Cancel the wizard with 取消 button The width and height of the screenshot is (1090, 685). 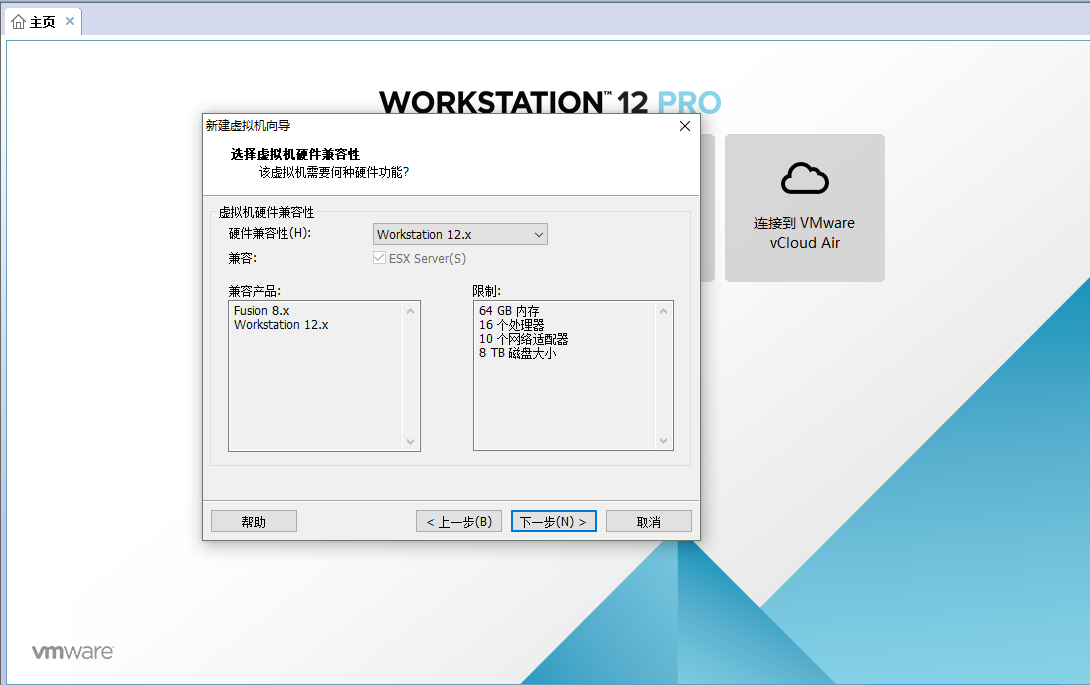[649, 522]
